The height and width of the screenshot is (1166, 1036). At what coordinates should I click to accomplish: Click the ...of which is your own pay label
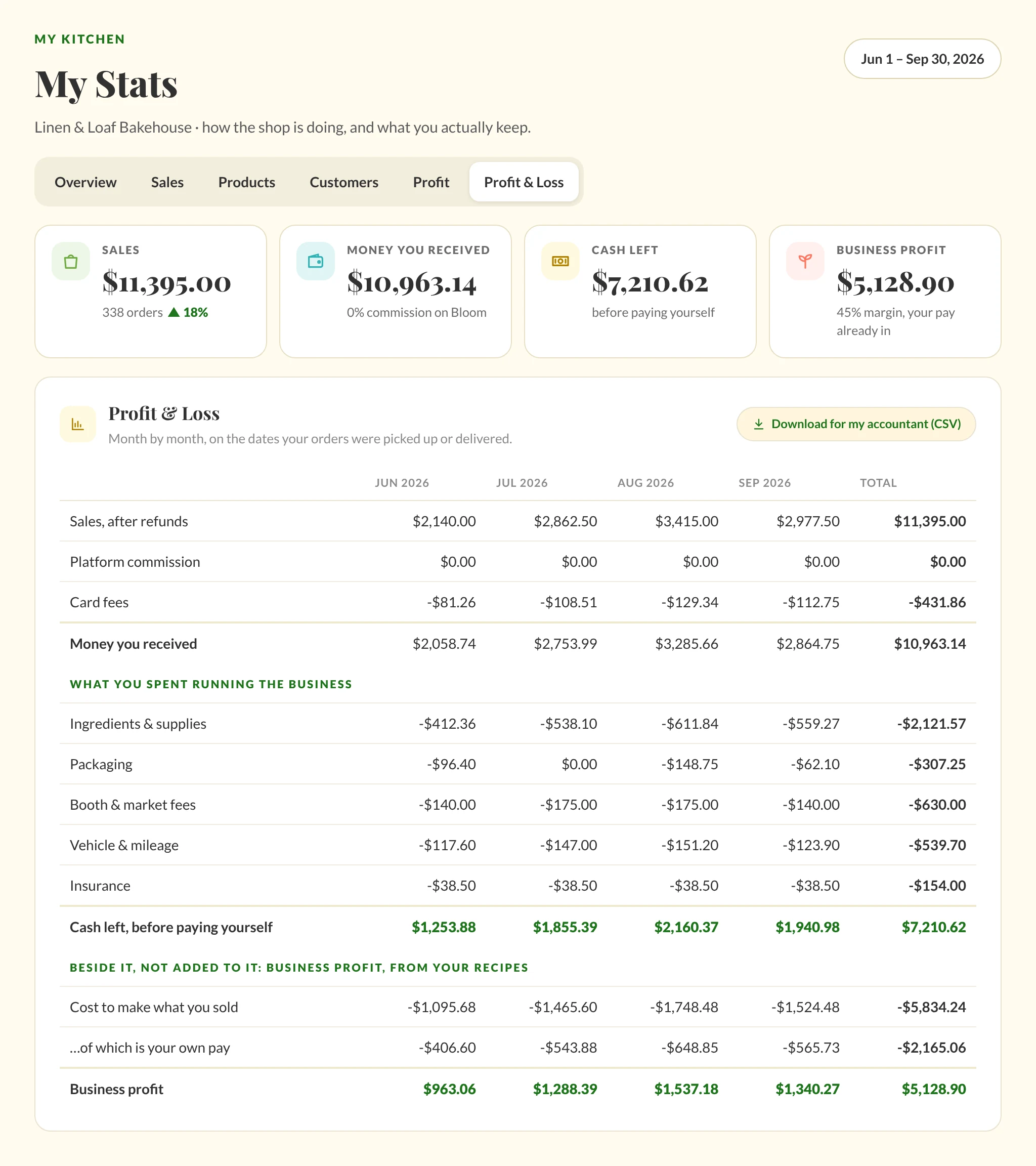tap(150, 1048)
